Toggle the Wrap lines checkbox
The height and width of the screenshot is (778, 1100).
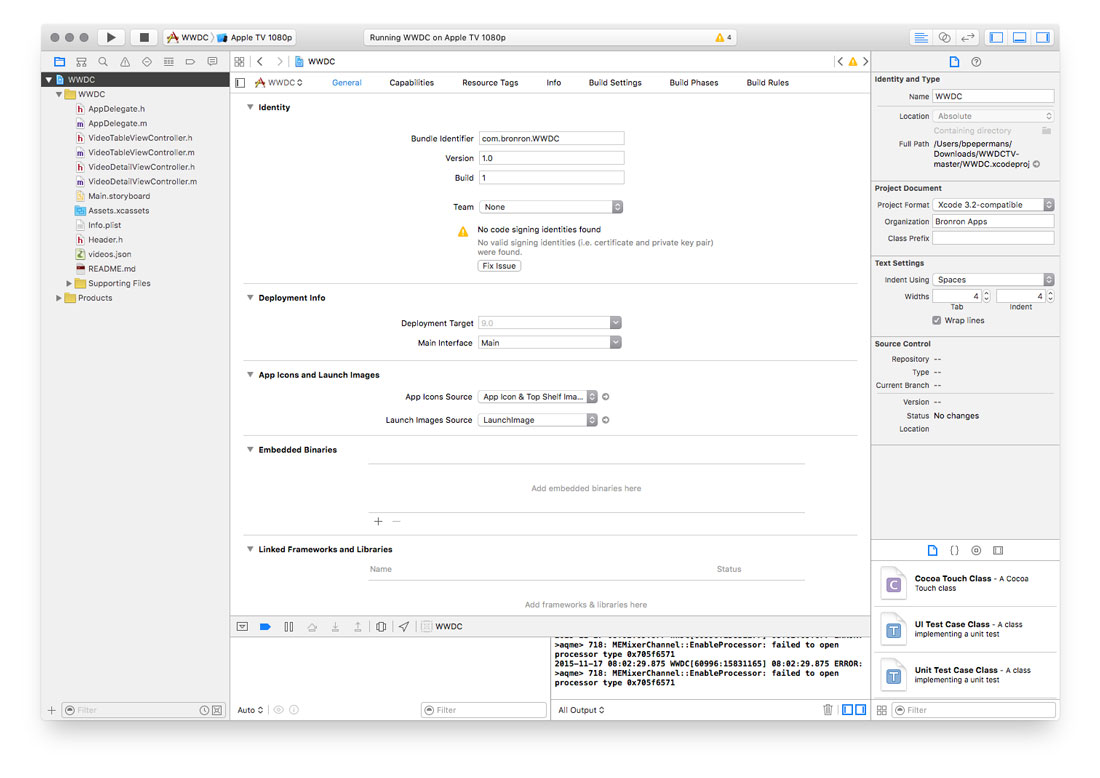(937, 321)
